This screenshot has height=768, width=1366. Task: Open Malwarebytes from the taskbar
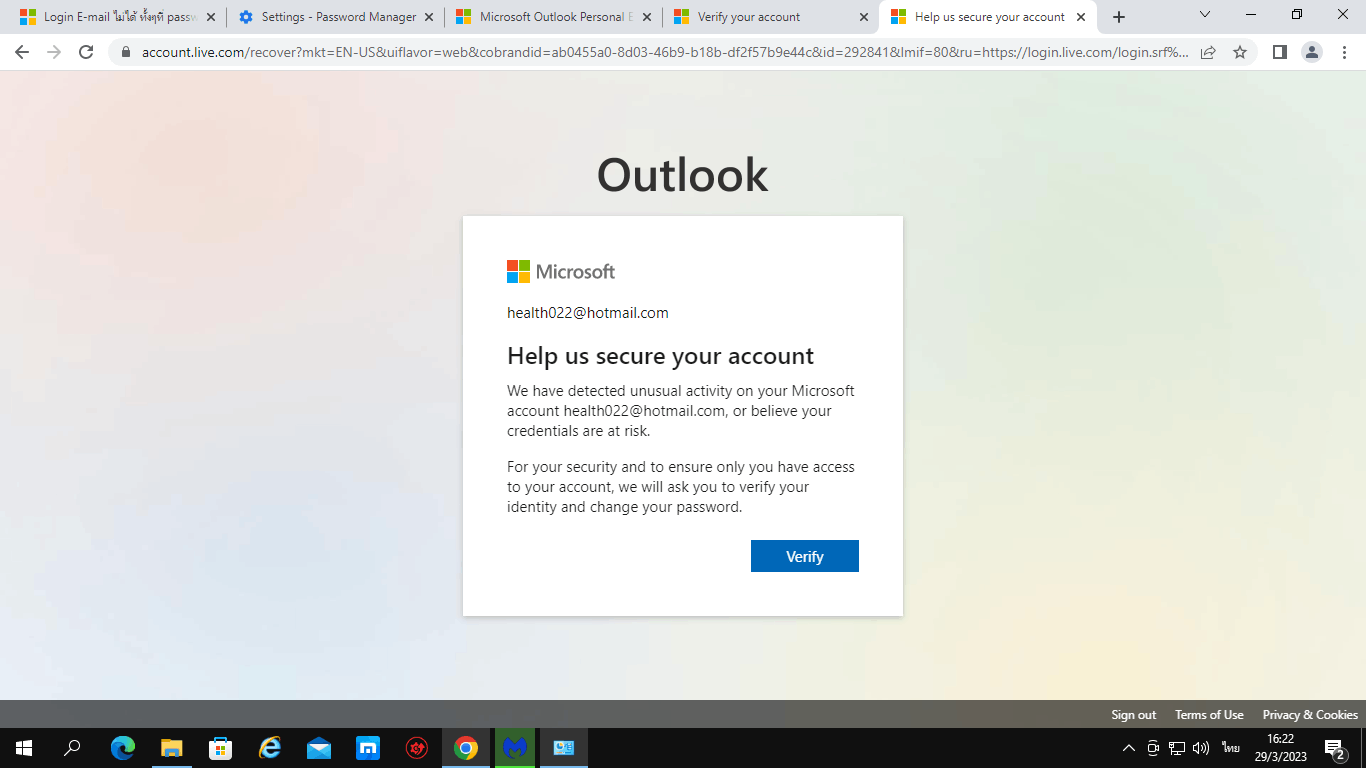click(515, 748)
